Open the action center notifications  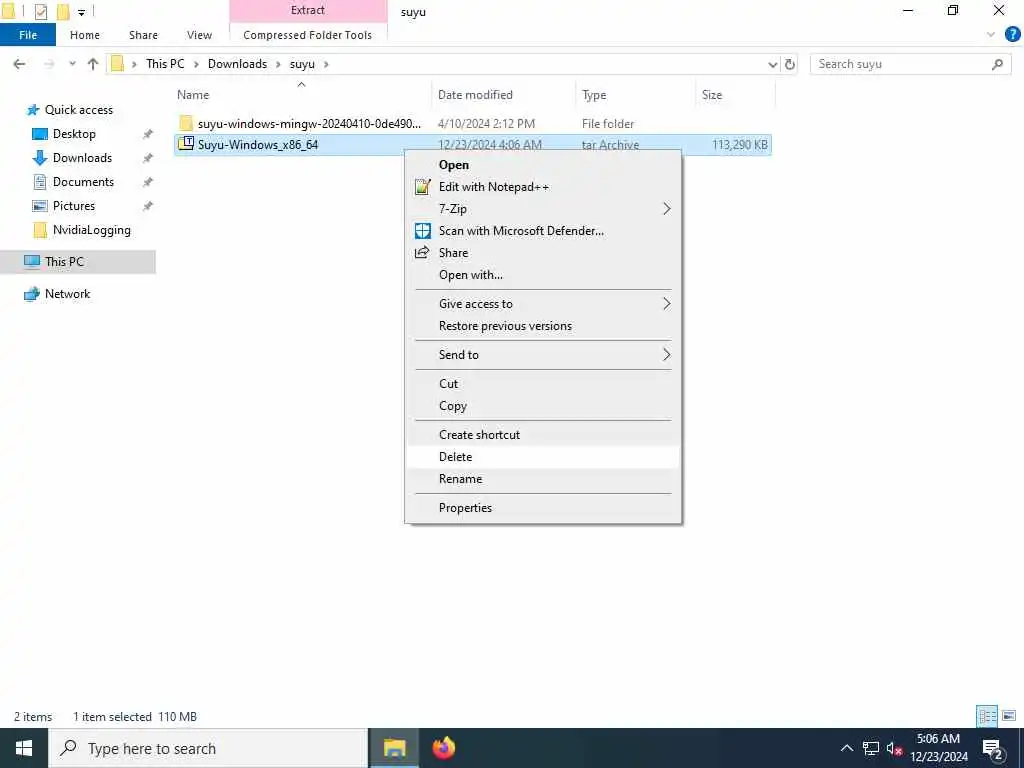[992, 748]
